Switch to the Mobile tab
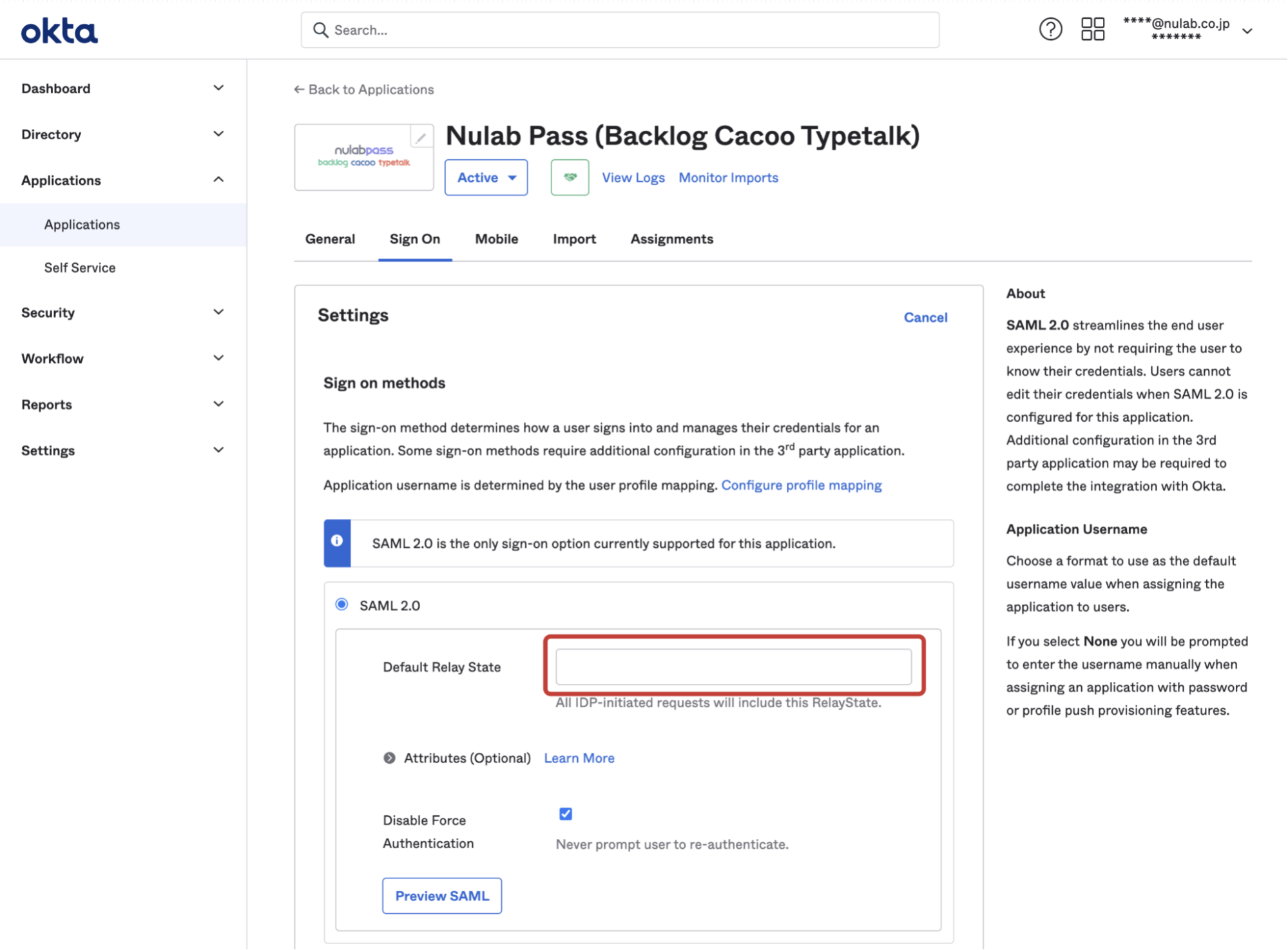Screen dimensions: 1288x950 (496, 239)
